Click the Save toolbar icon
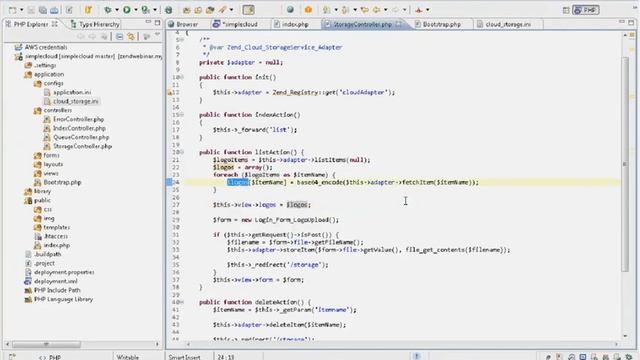The width and height of the screenshot is (640, 360). [x=31, y=10]
